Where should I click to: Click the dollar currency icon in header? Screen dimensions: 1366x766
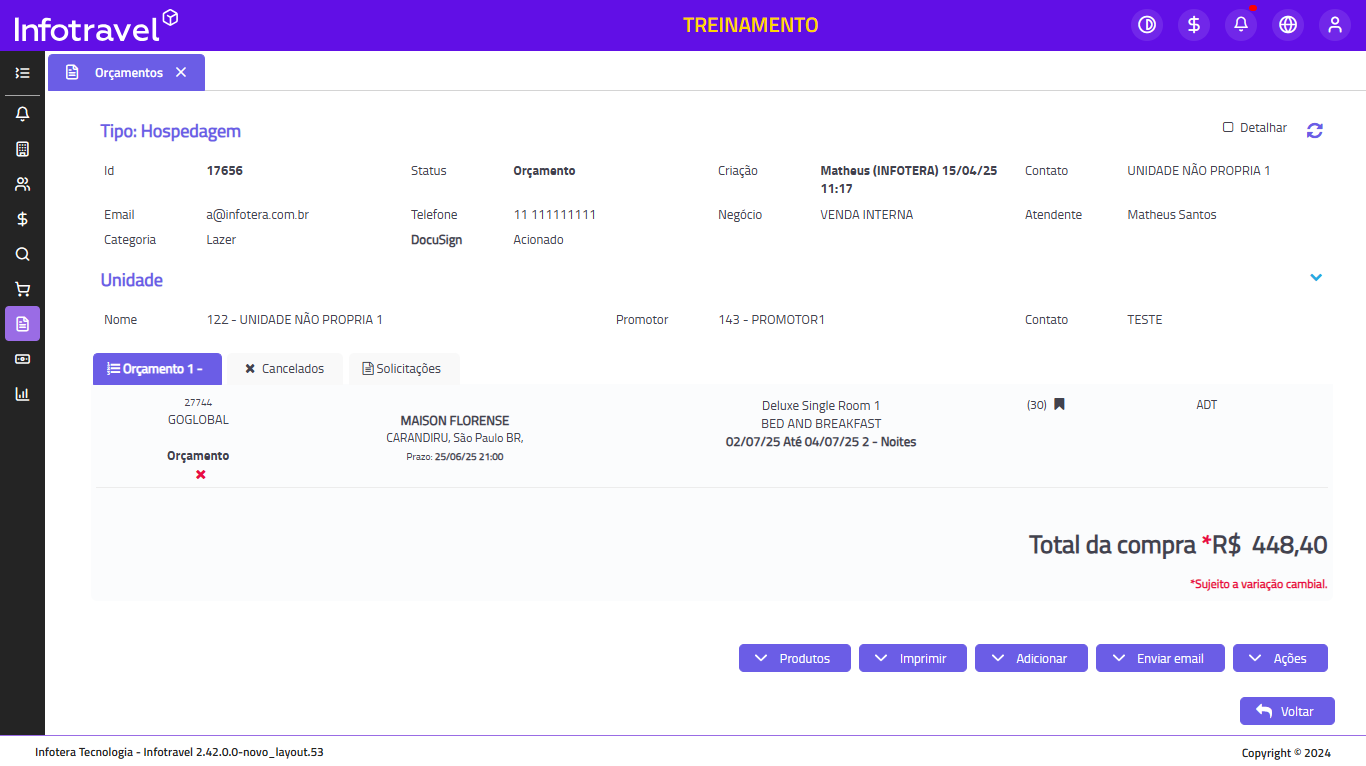pyautogui.click(x=1194, y=25)
